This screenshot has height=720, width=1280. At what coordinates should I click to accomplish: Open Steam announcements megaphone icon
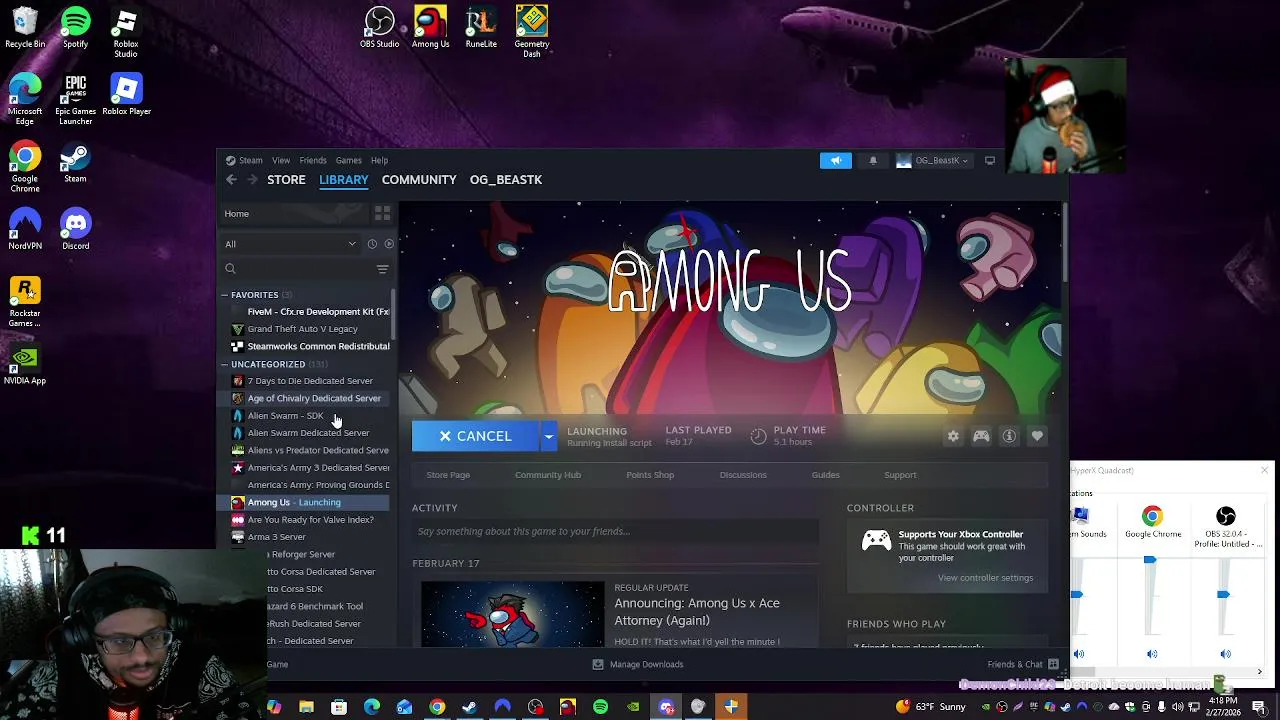836,160
